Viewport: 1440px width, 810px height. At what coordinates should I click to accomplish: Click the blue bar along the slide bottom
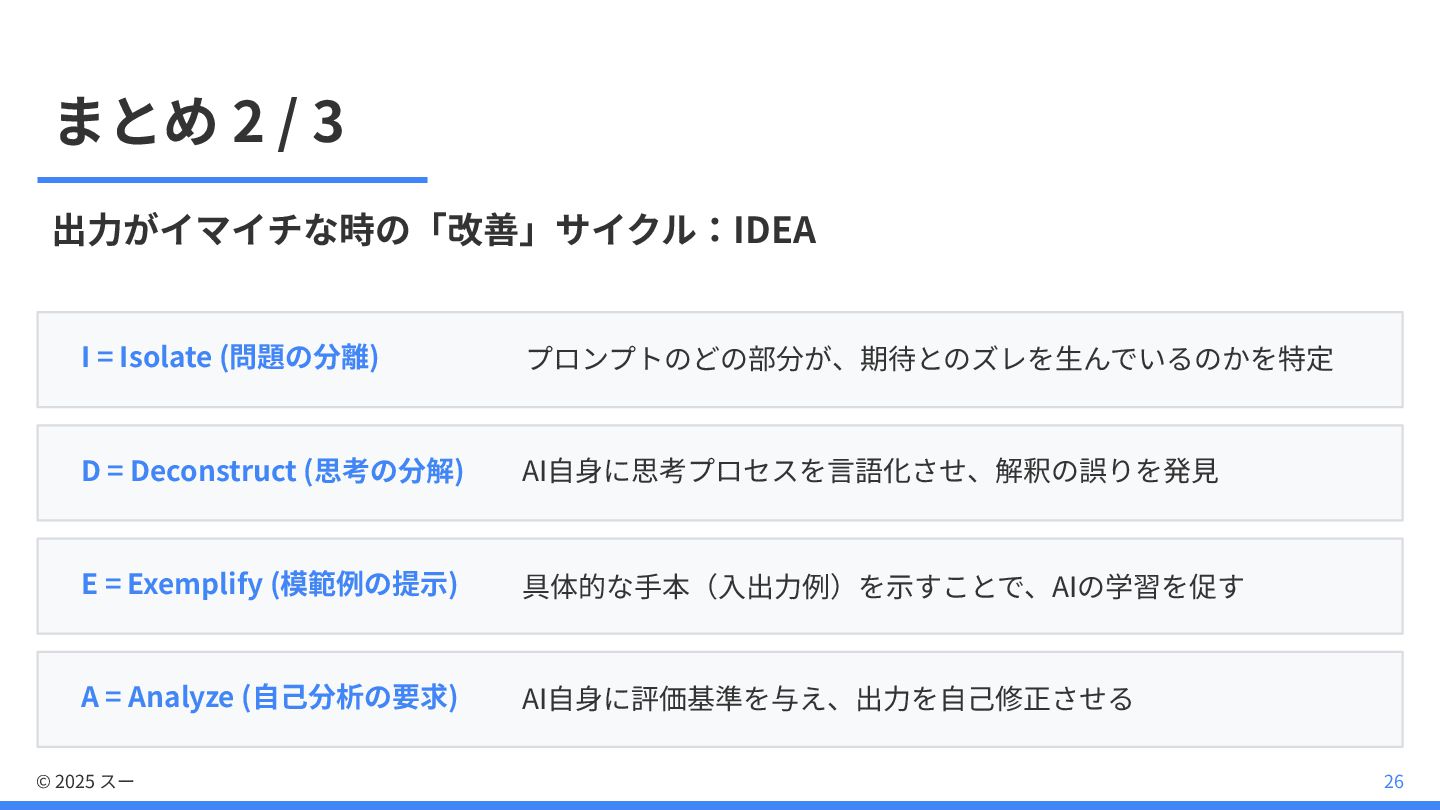720,805
